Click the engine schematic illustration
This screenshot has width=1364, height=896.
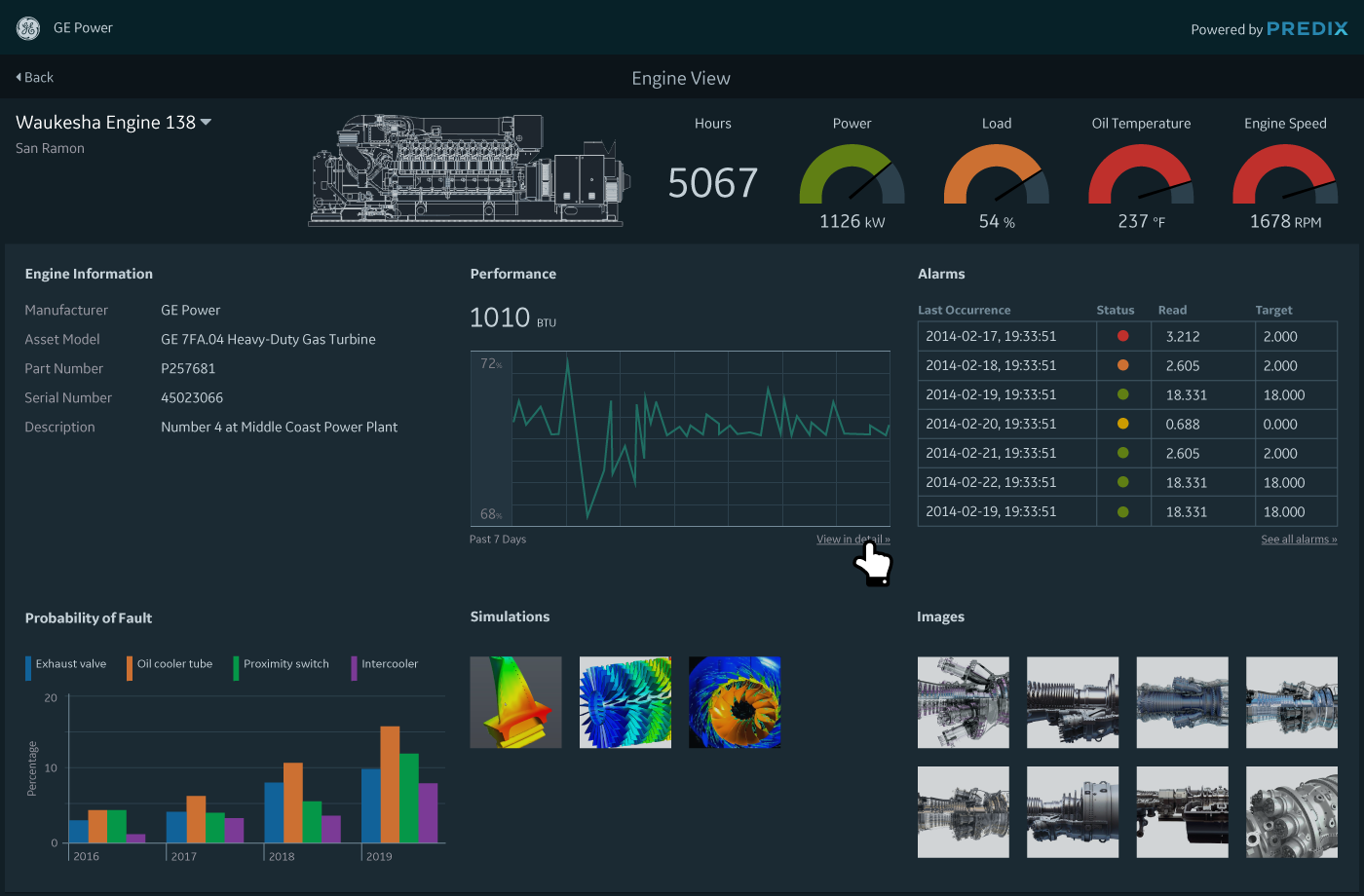pyautogui.click(x=470, y=170)
